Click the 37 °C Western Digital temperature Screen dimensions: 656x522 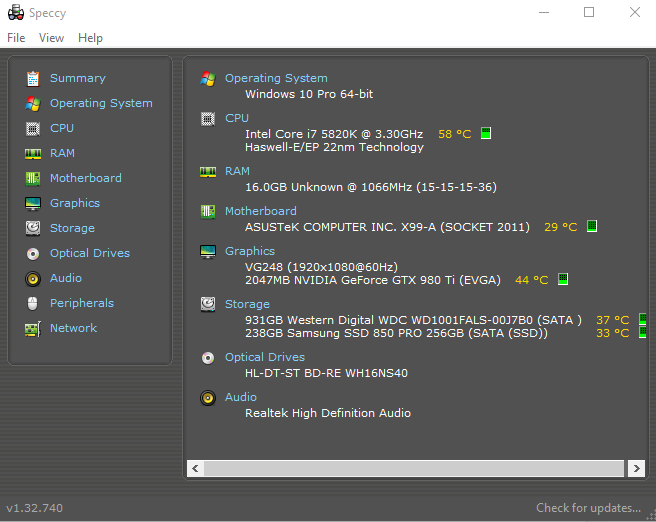[x=612, y=320]
